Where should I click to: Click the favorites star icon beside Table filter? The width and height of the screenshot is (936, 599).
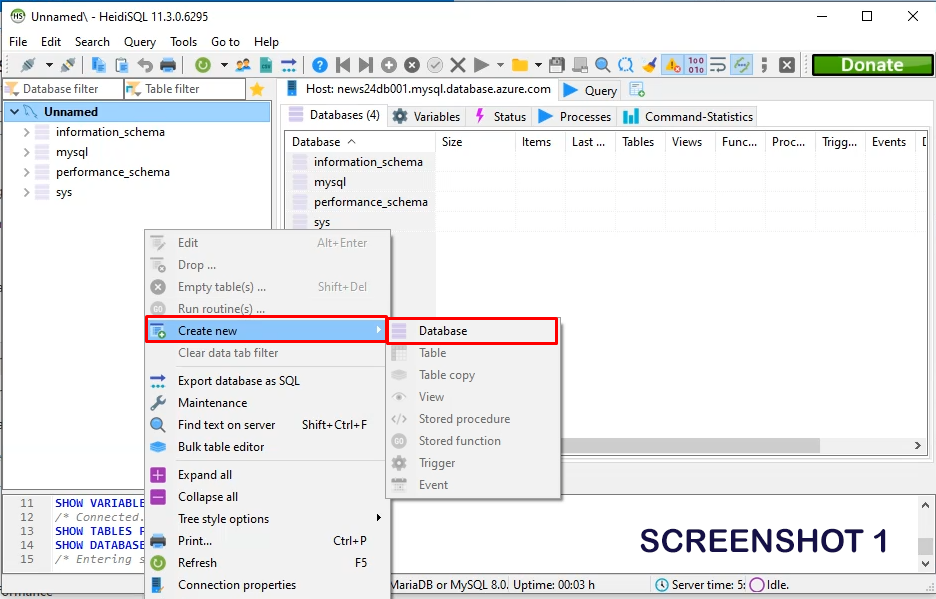click(x=257, y=89)
